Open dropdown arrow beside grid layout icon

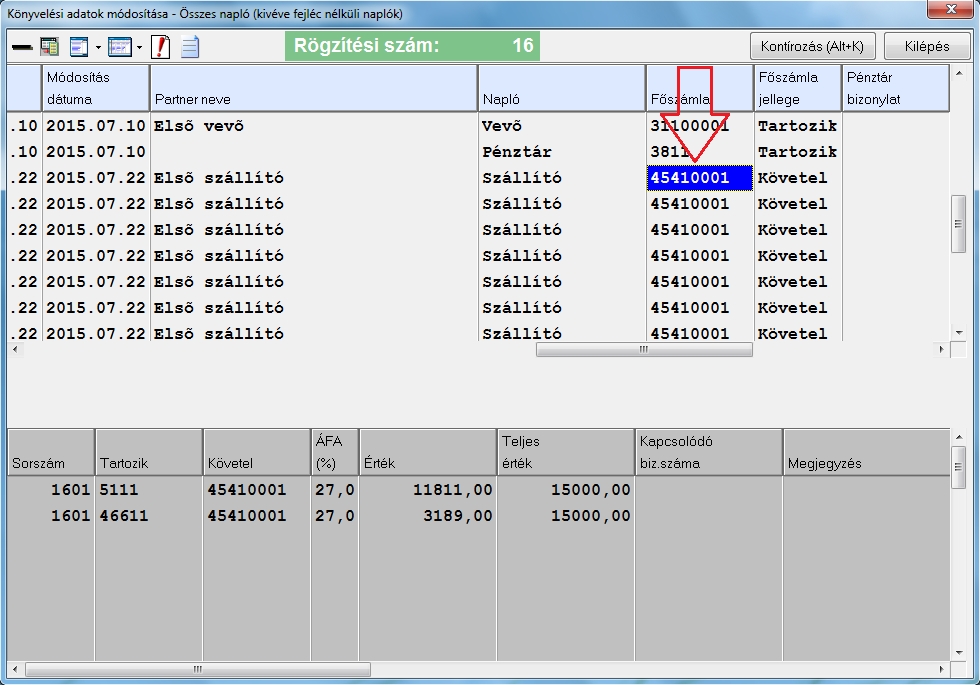point(139,48)
